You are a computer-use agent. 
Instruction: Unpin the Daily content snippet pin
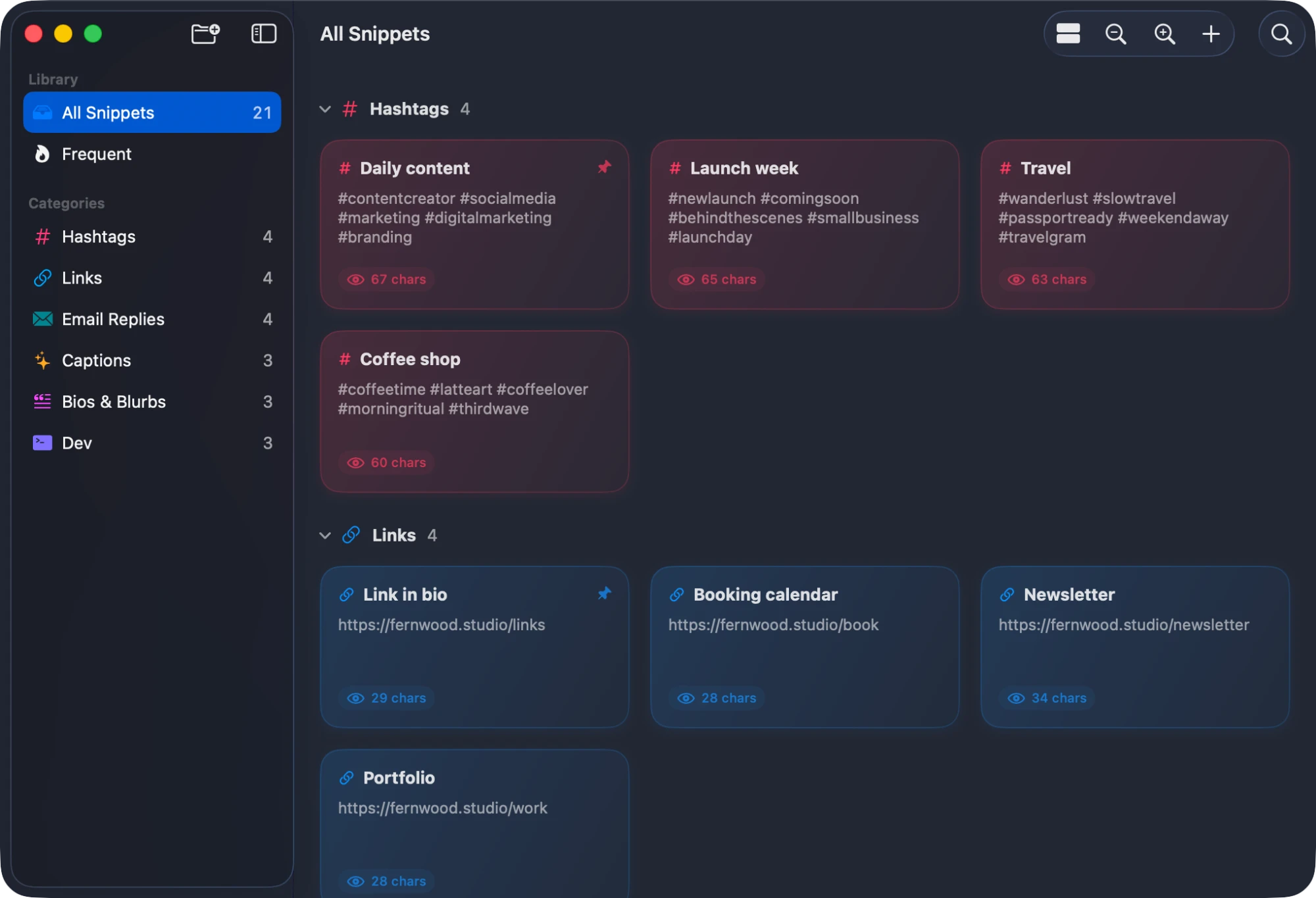click(604, 167)
